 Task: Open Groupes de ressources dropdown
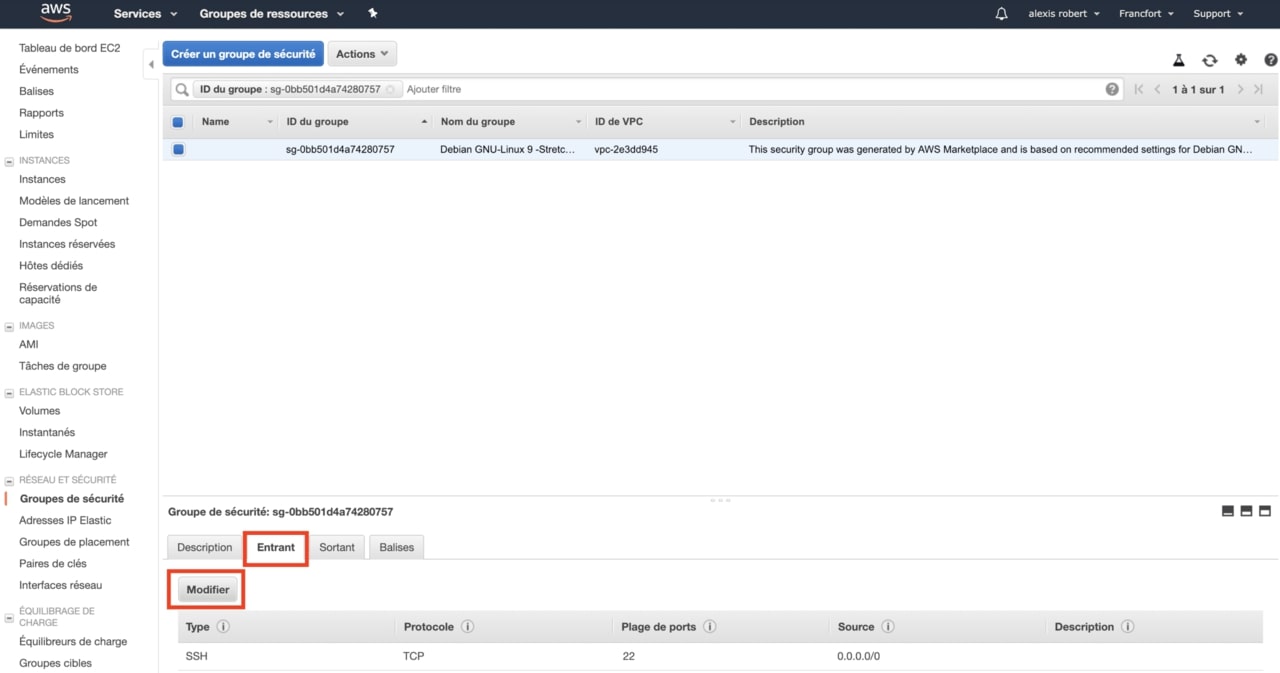[271, 14]
